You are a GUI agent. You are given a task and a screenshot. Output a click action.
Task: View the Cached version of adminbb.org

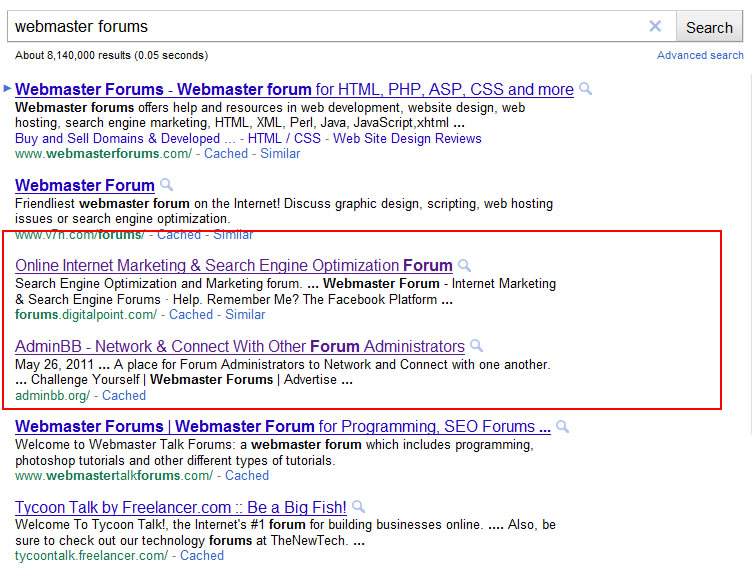(124, 396)
